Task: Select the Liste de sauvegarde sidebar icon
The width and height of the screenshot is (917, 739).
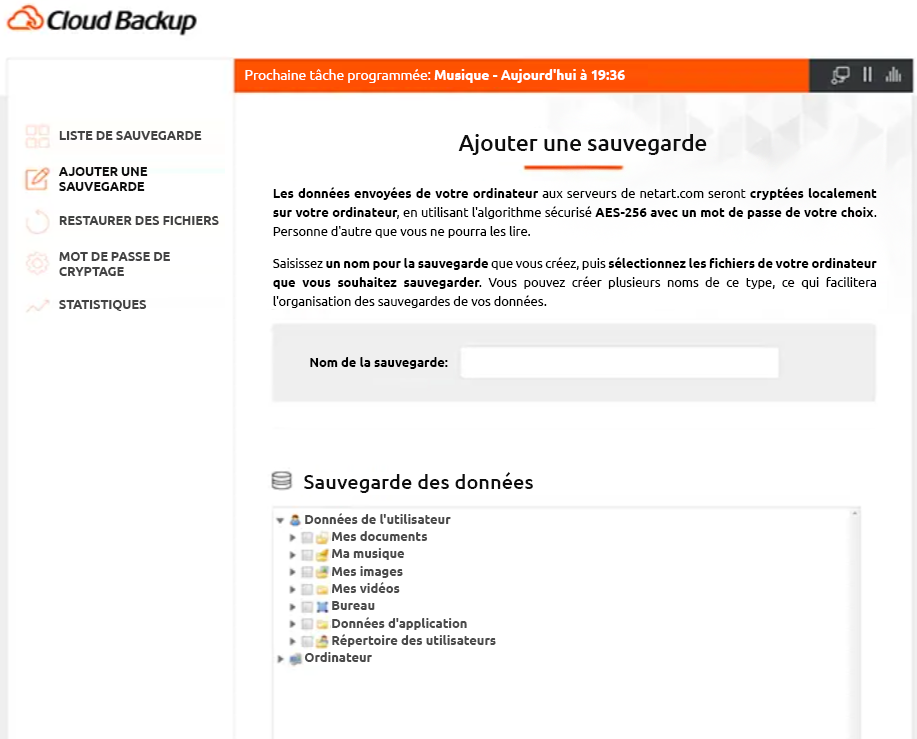Action: (x=37, y=135)
